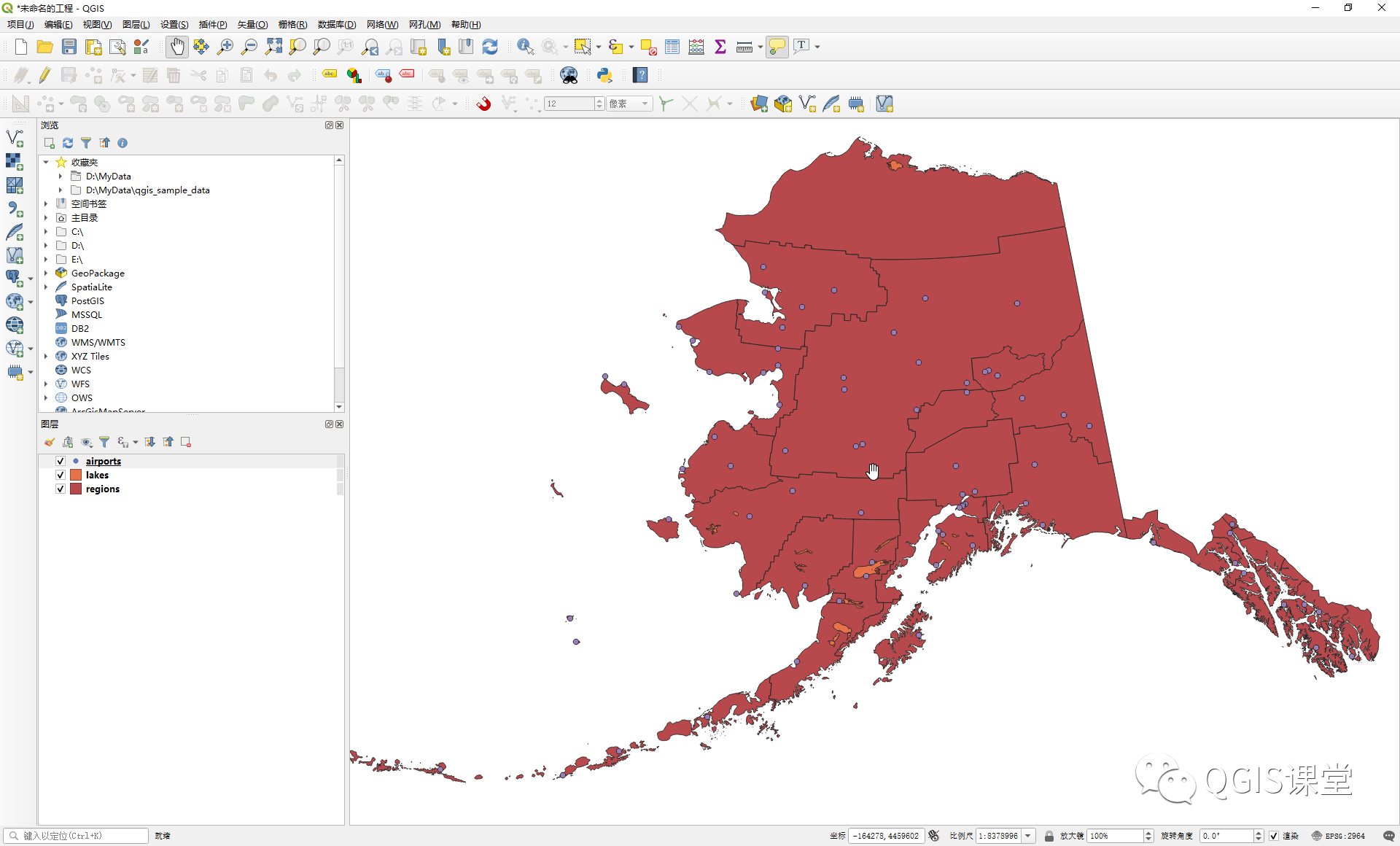
Task: Click the Open Attribute Table icon
Action: point(672,47)
